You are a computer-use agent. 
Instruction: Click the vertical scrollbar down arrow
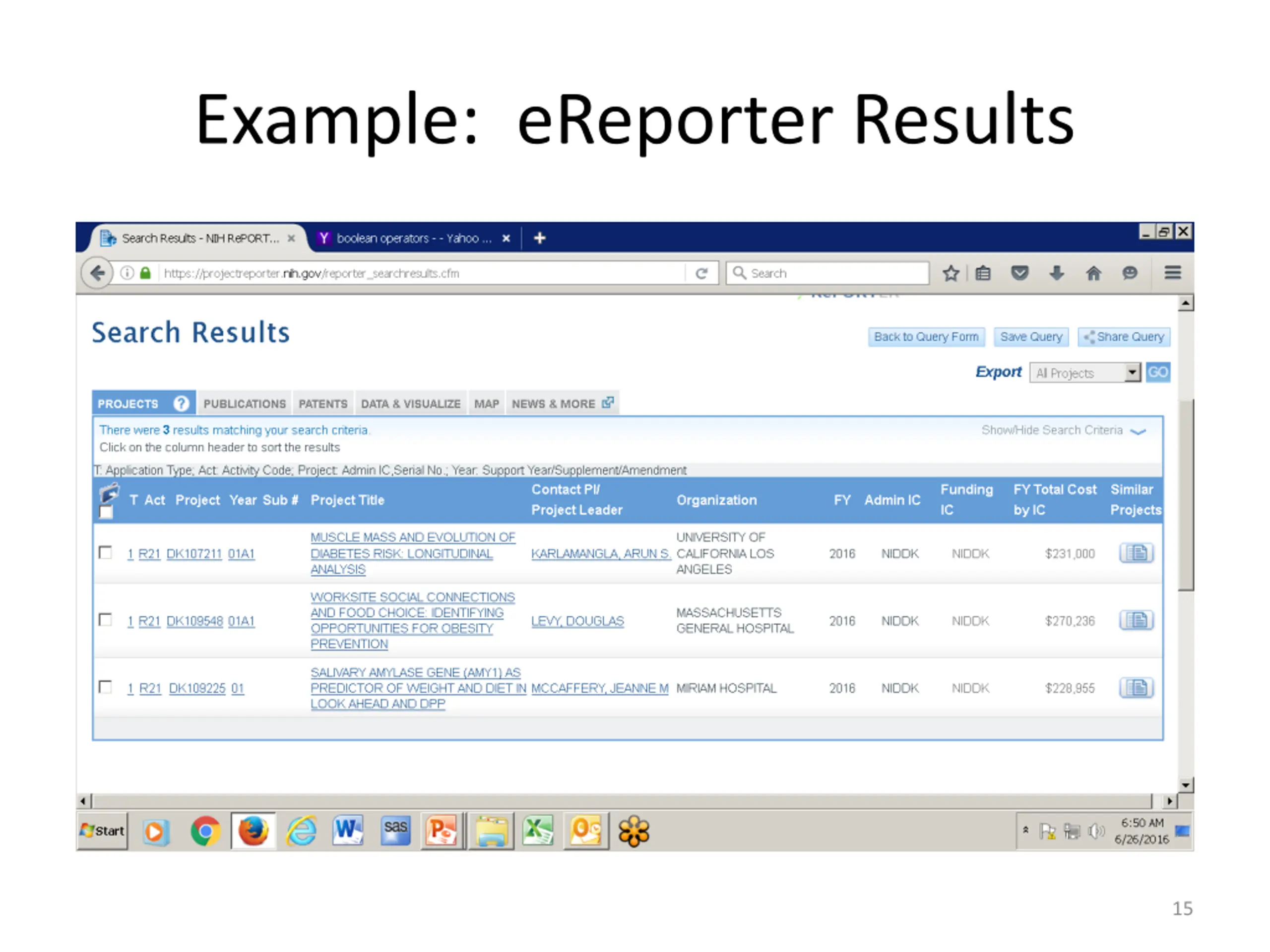click(1186, 784)
